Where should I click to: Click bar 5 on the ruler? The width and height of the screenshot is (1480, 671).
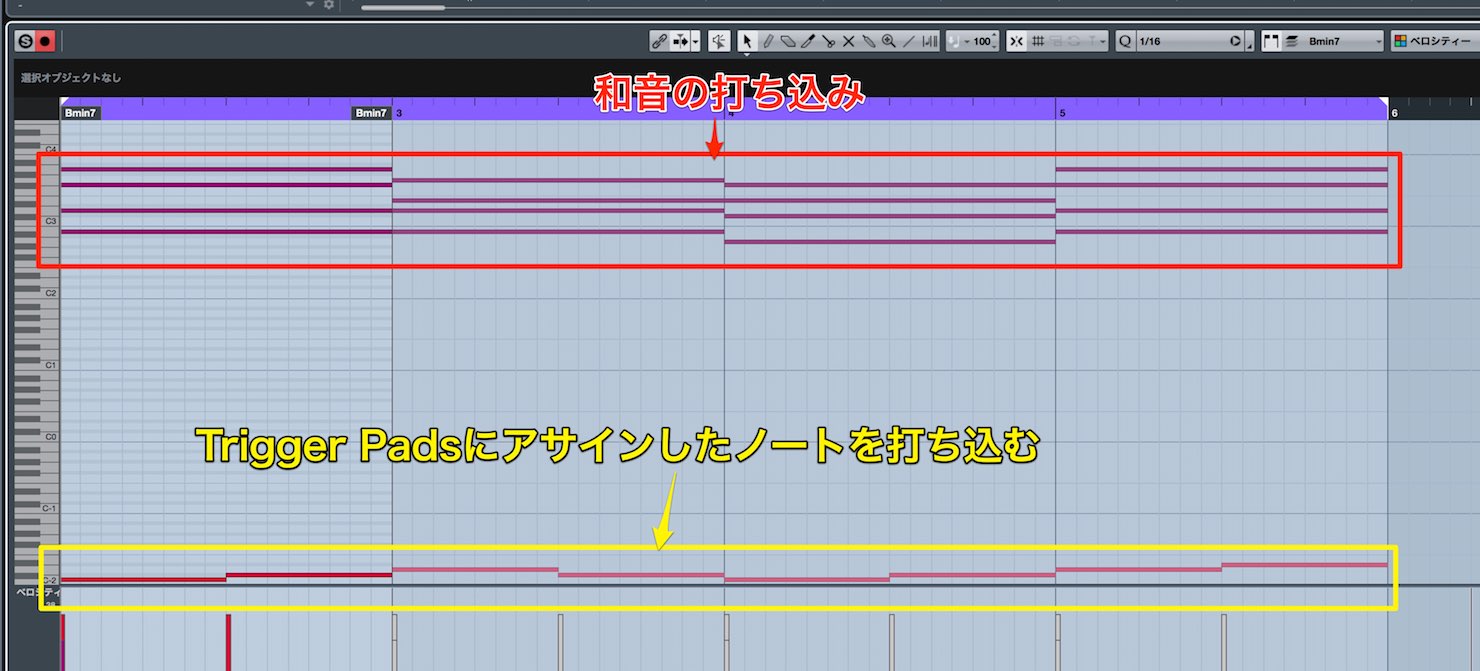[1062, 113]
